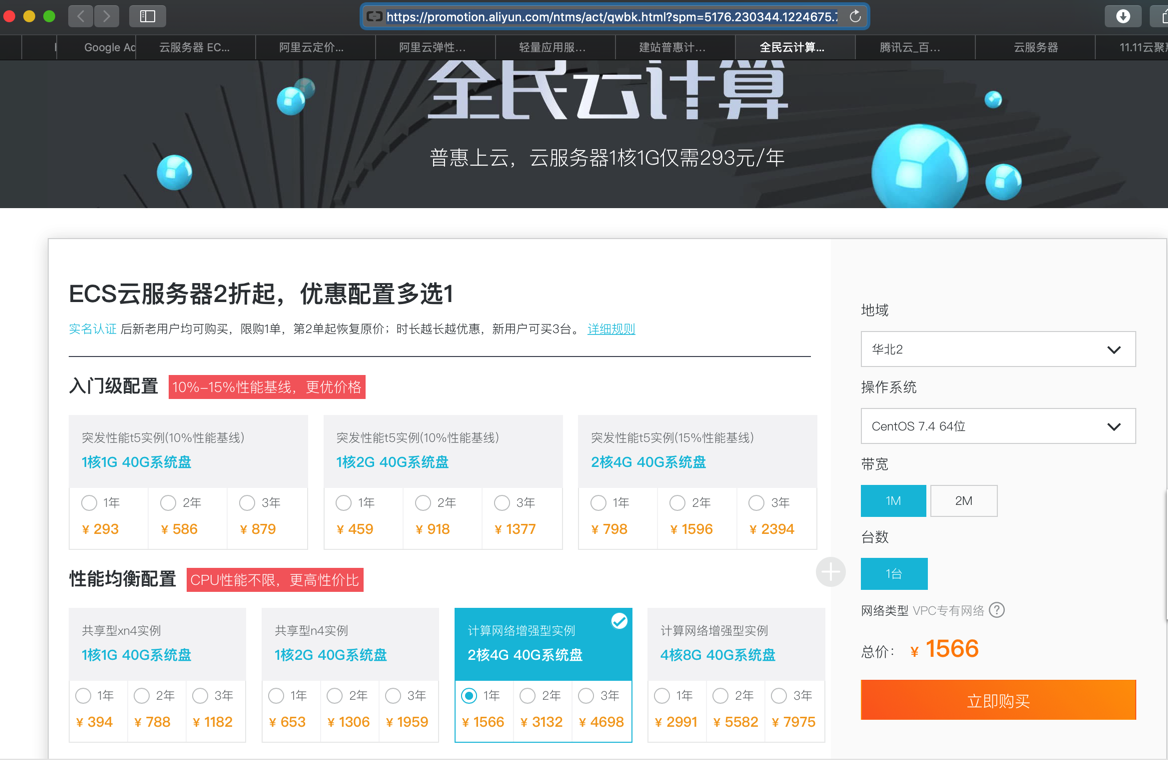
Task: Select 3年 for ¥1959 共享型n4 plan
Action: point(393,695)
